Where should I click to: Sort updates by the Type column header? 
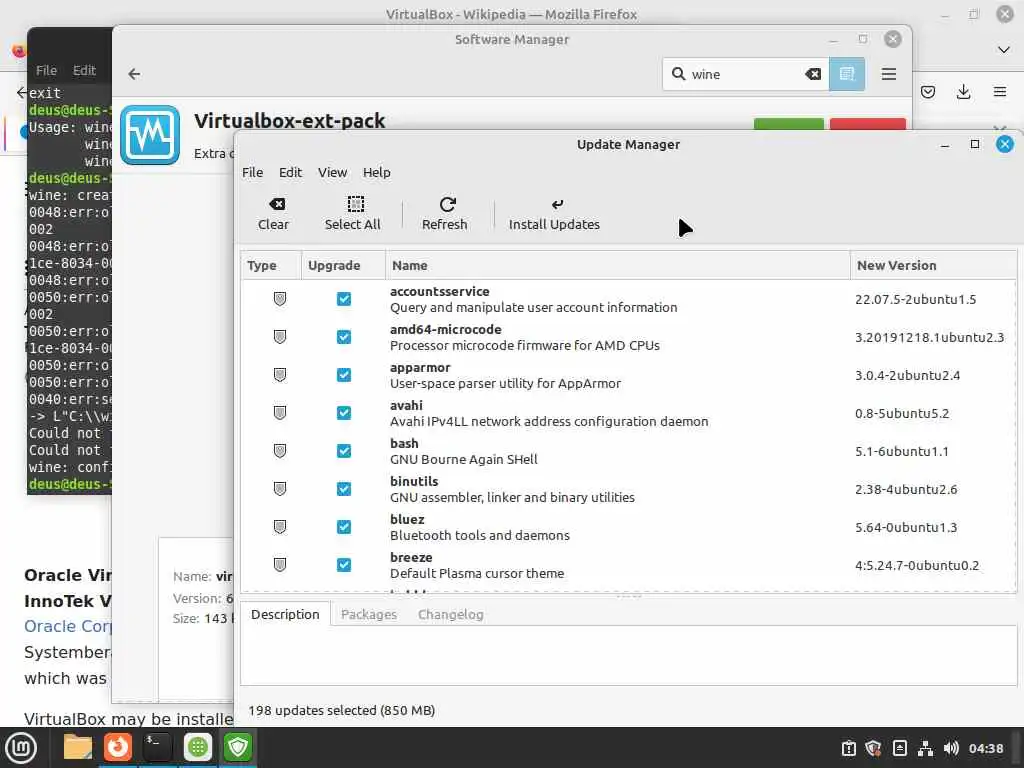pyautogui.click(x=270, y=265)
